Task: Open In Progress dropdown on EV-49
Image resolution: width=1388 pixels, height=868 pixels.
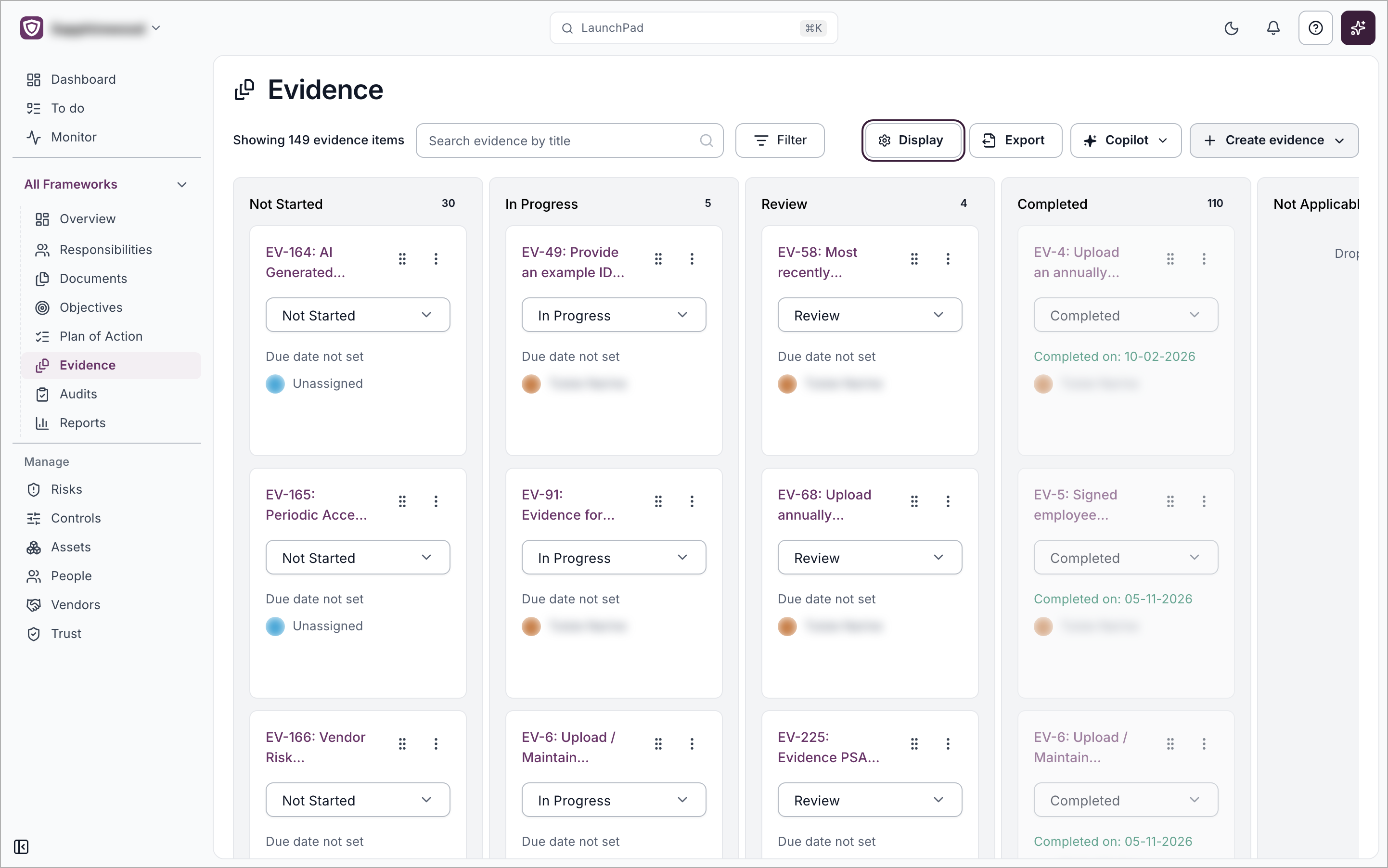Action: pyautogui.click(x=613, y=315)
